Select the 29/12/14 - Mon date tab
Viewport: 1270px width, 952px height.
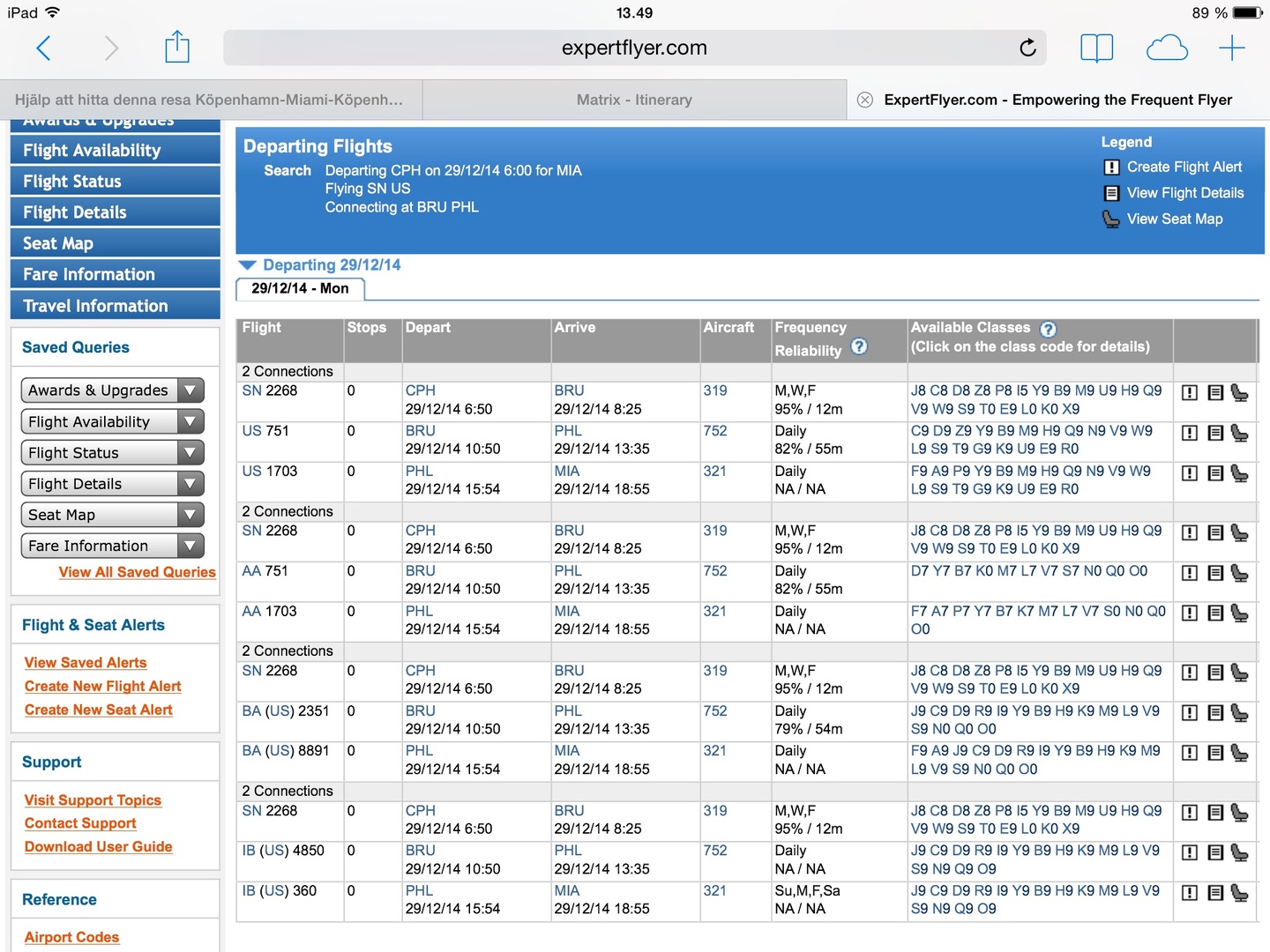[x=300, y=288]
